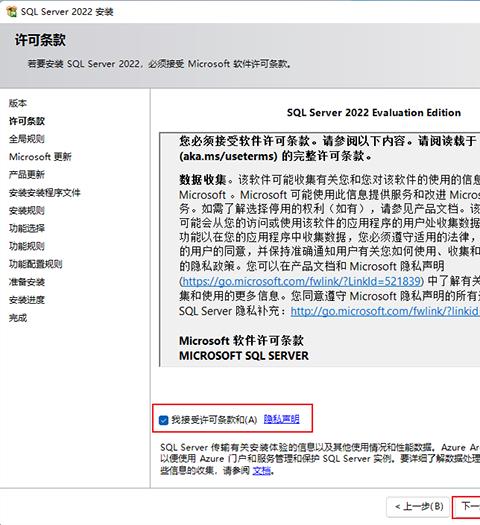
Task: Select the 产品更新 sidebar step
Action: point(27,174)
